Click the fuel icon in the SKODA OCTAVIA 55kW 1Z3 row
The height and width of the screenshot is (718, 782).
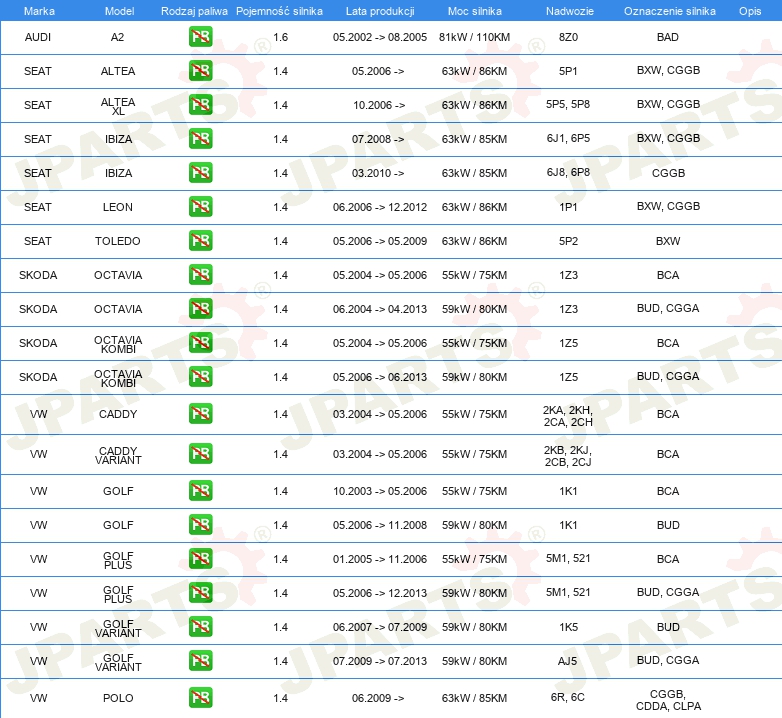(x=200, y=274)
